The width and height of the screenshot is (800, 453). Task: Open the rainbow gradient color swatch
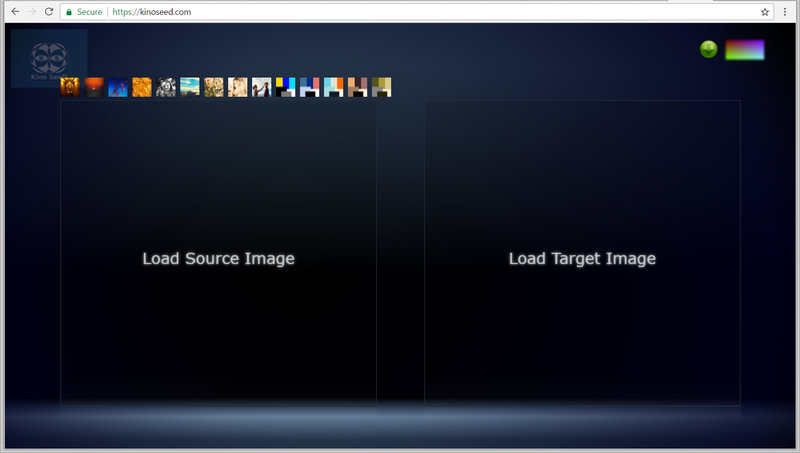click(744, 50)
